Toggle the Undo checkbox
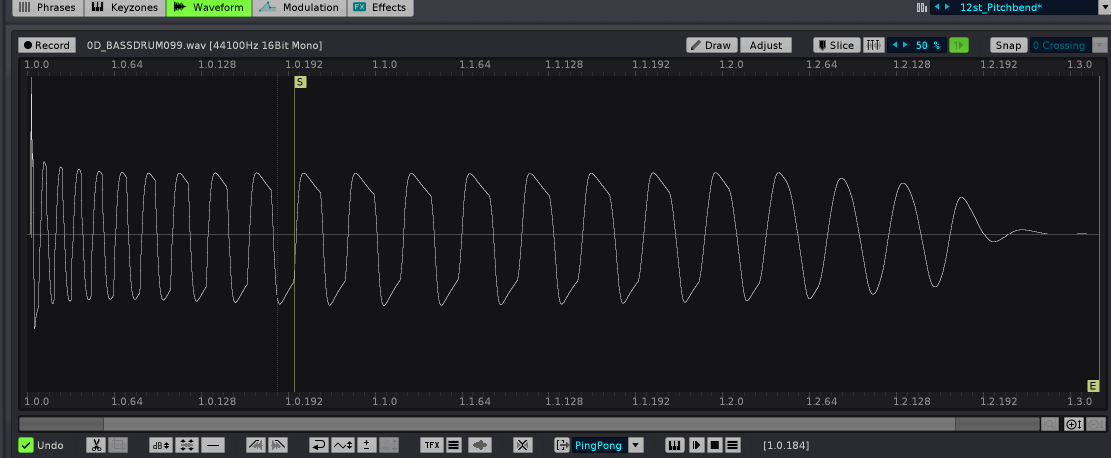Viewport: 1111px width, 458px height. click(26, 445)
